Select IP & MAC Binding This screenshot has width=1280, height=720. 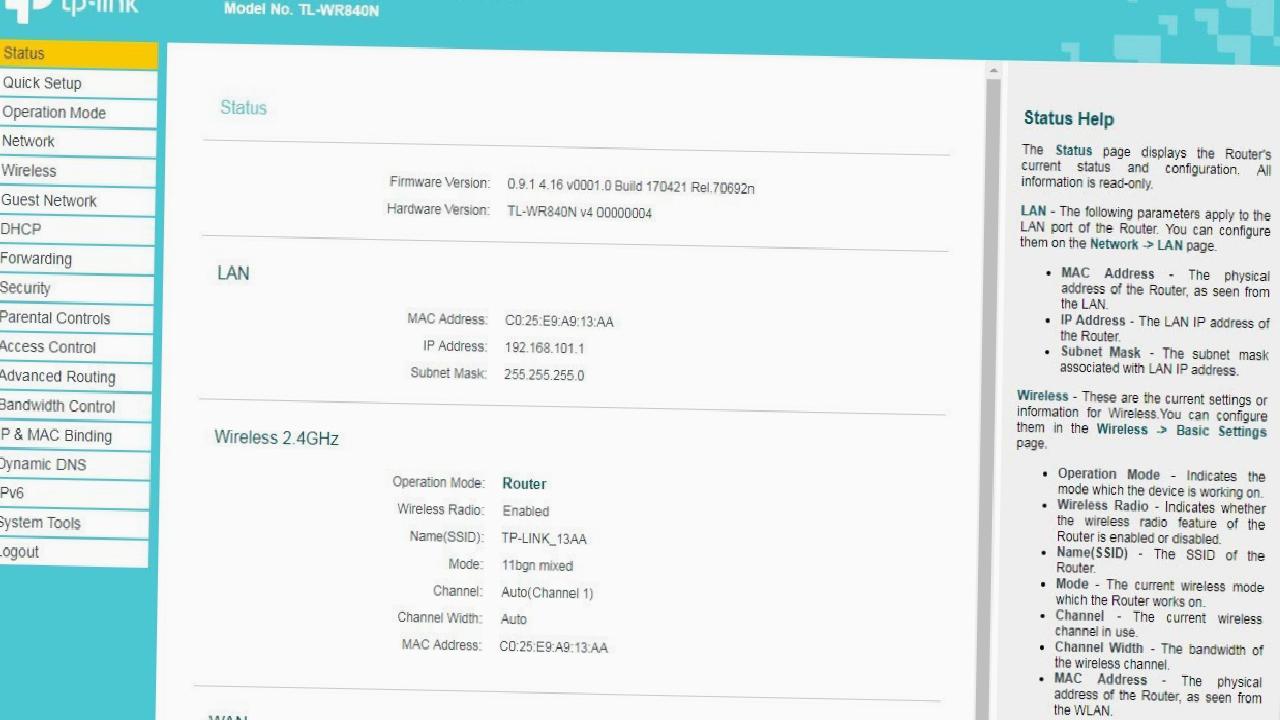click(75, 435)
